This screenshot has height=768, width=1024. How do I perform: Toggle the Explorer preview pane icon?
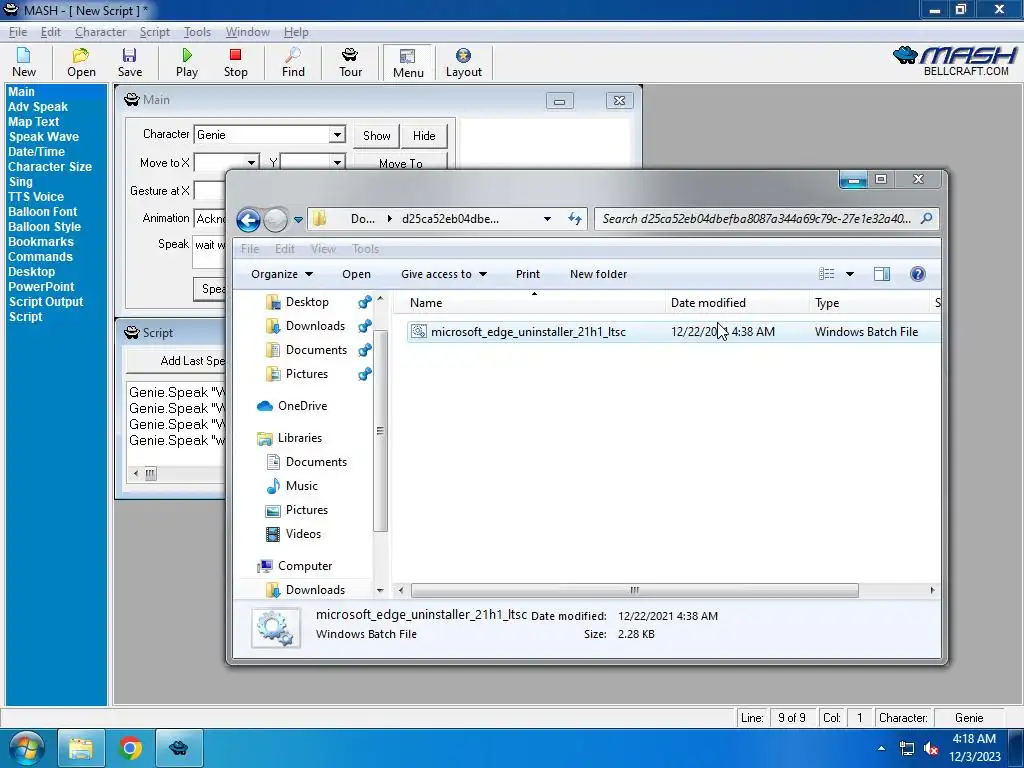click(882, 274)
